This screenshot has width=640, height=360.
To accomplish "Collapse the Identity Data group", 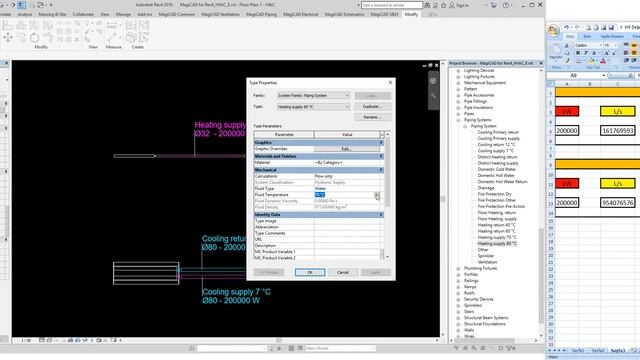I will pyautogui.click(x=381, y=215).
